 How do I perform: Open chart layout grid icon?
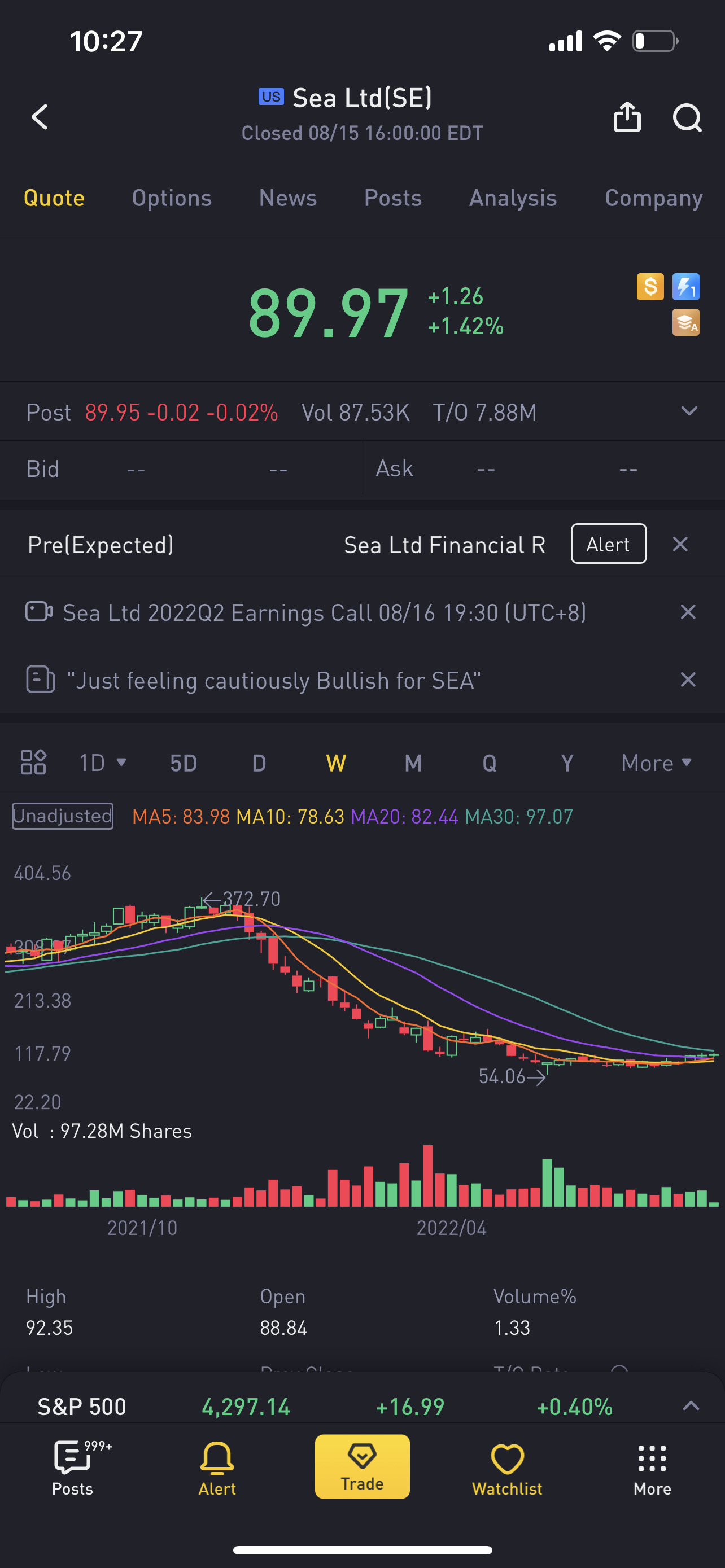click(33, 762)
